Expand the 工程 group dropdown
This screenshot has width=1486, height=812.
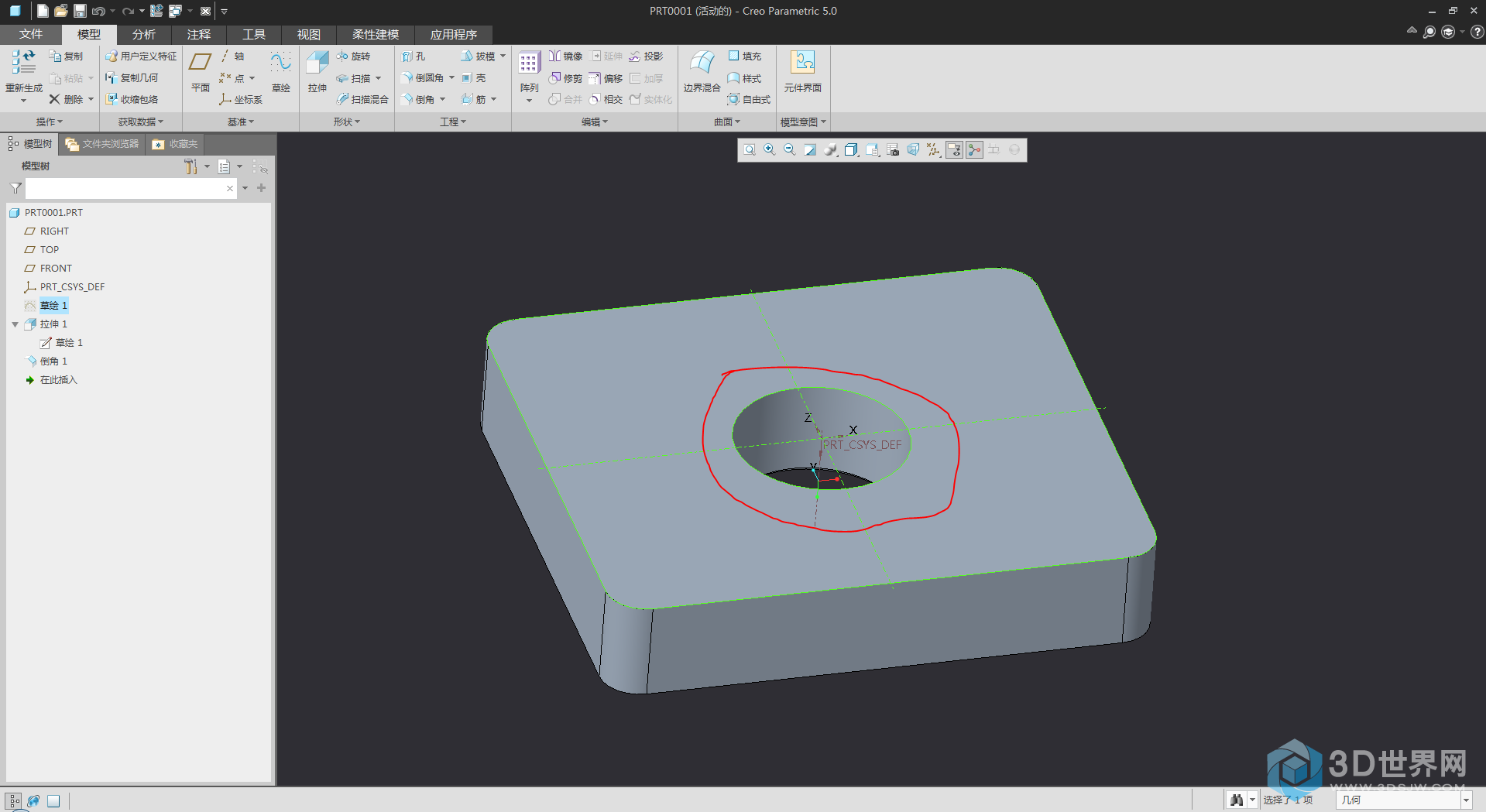coord(453,122)
